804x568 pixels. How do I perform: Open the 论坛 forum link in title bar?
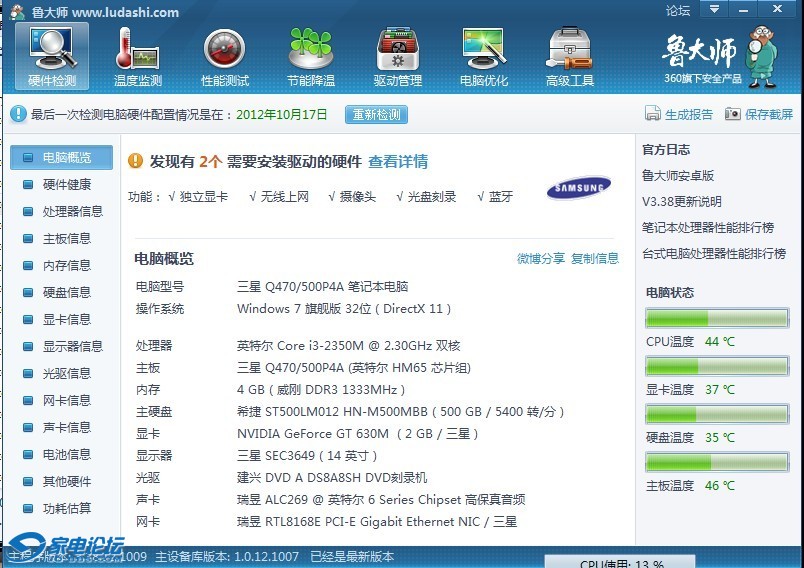678,11
